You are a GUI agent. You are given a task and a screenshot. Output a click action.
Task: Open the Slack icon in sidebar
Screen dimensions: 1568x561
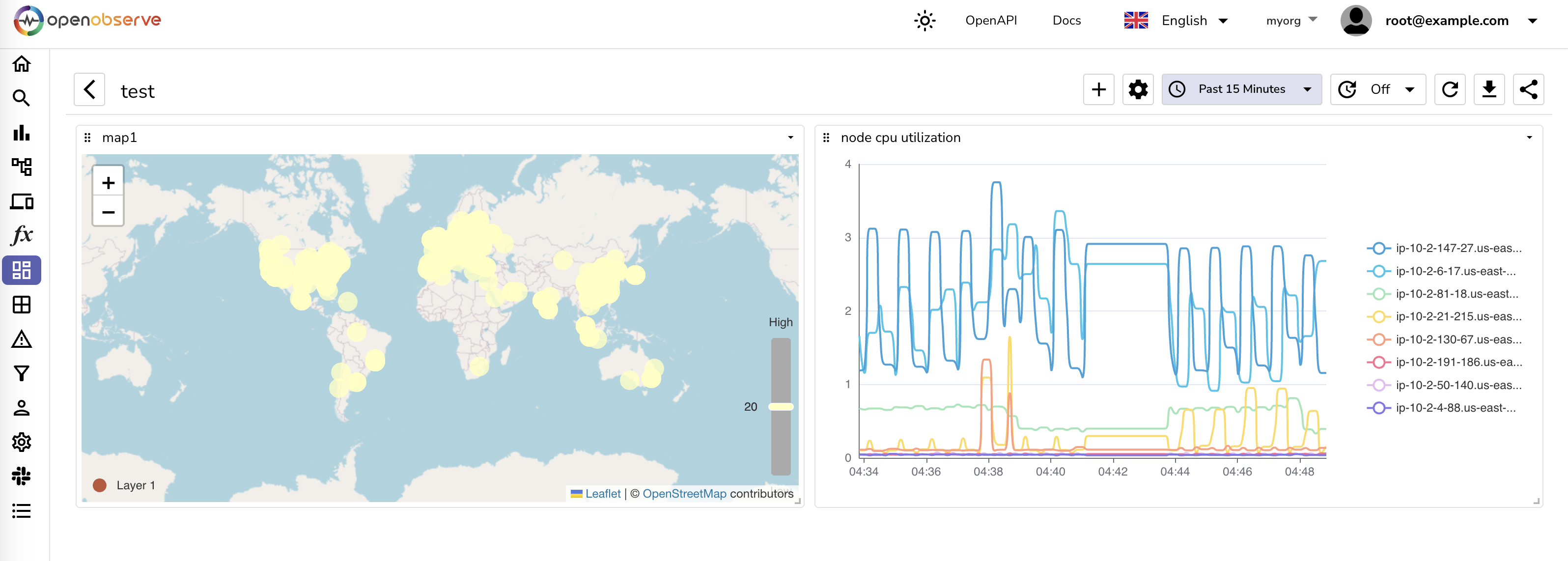coord(22,476)
